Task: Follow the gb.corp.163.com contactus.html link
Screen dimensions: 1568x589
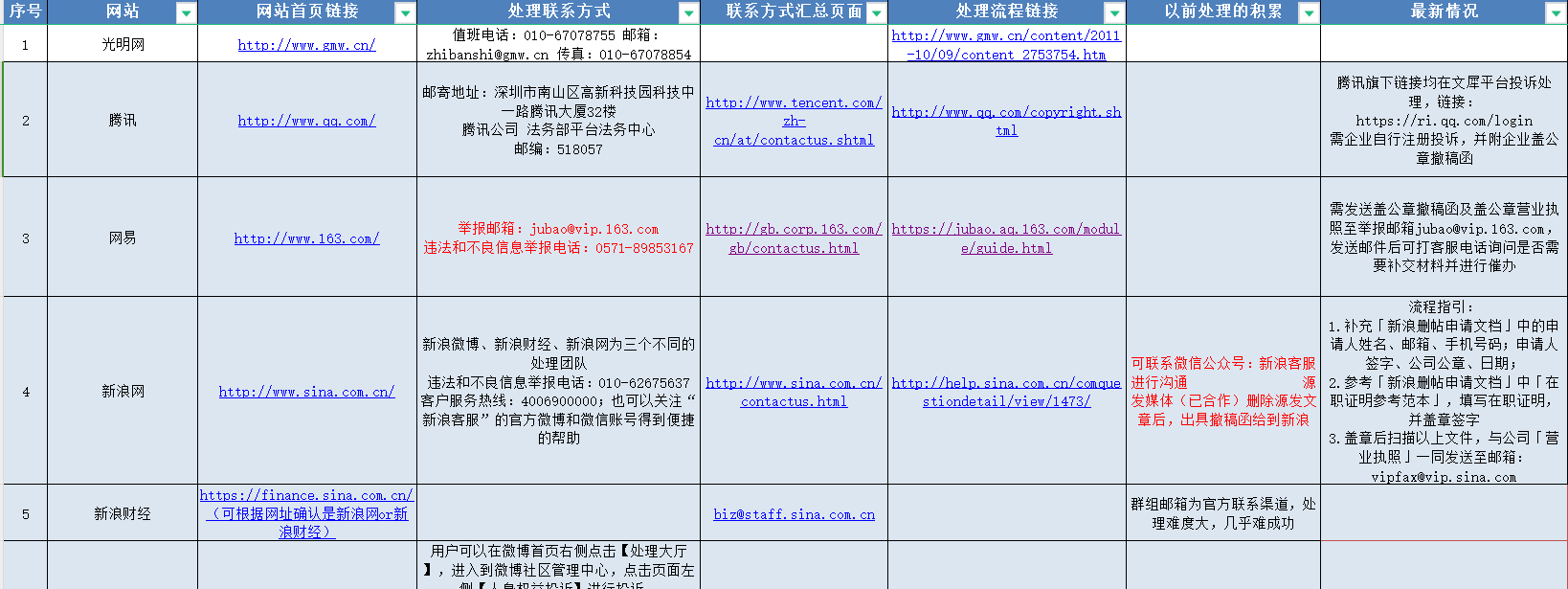Action: [x=794, y=238]
